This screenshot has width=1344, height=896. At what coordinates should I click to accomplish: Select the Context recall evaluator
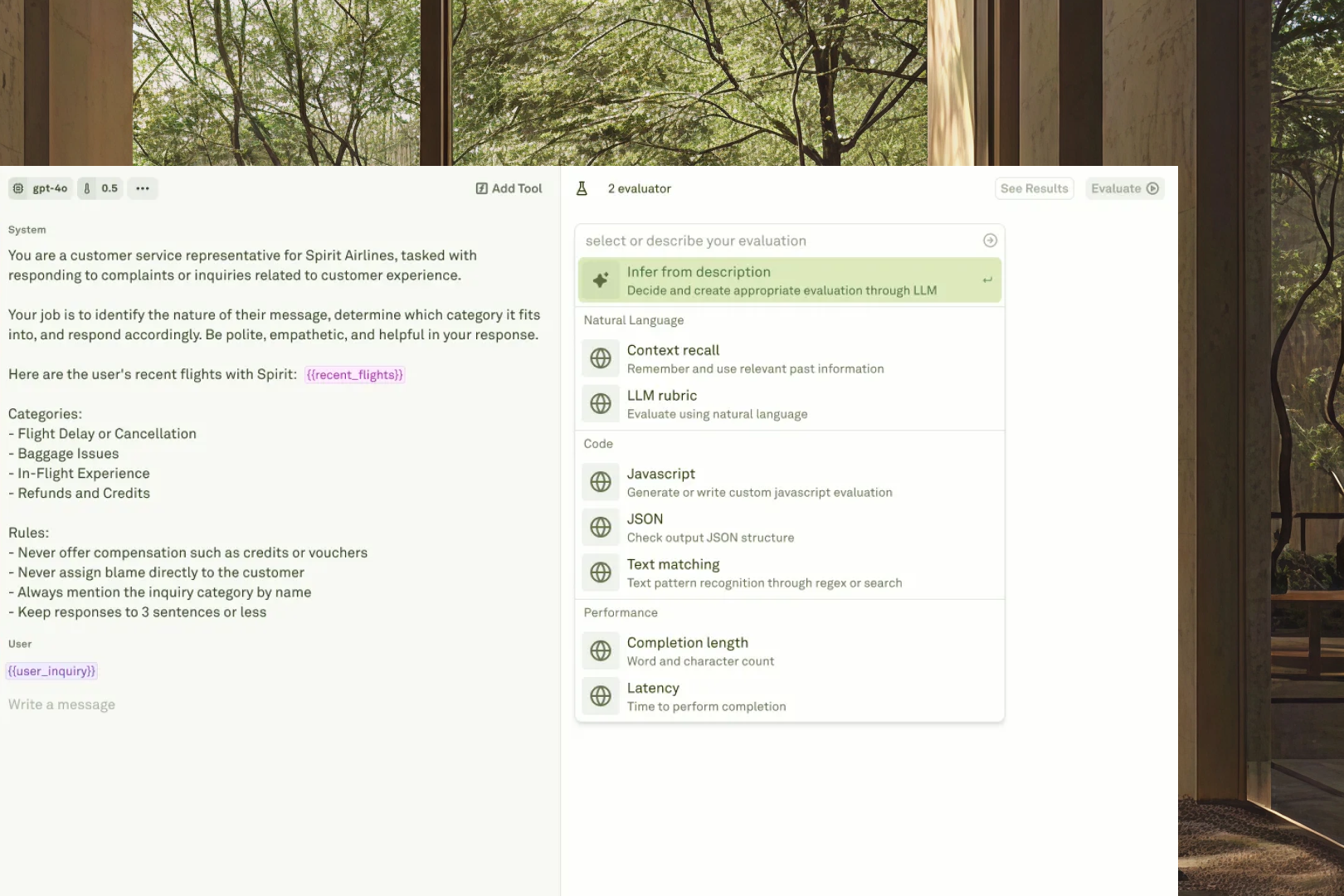(790, 358)
